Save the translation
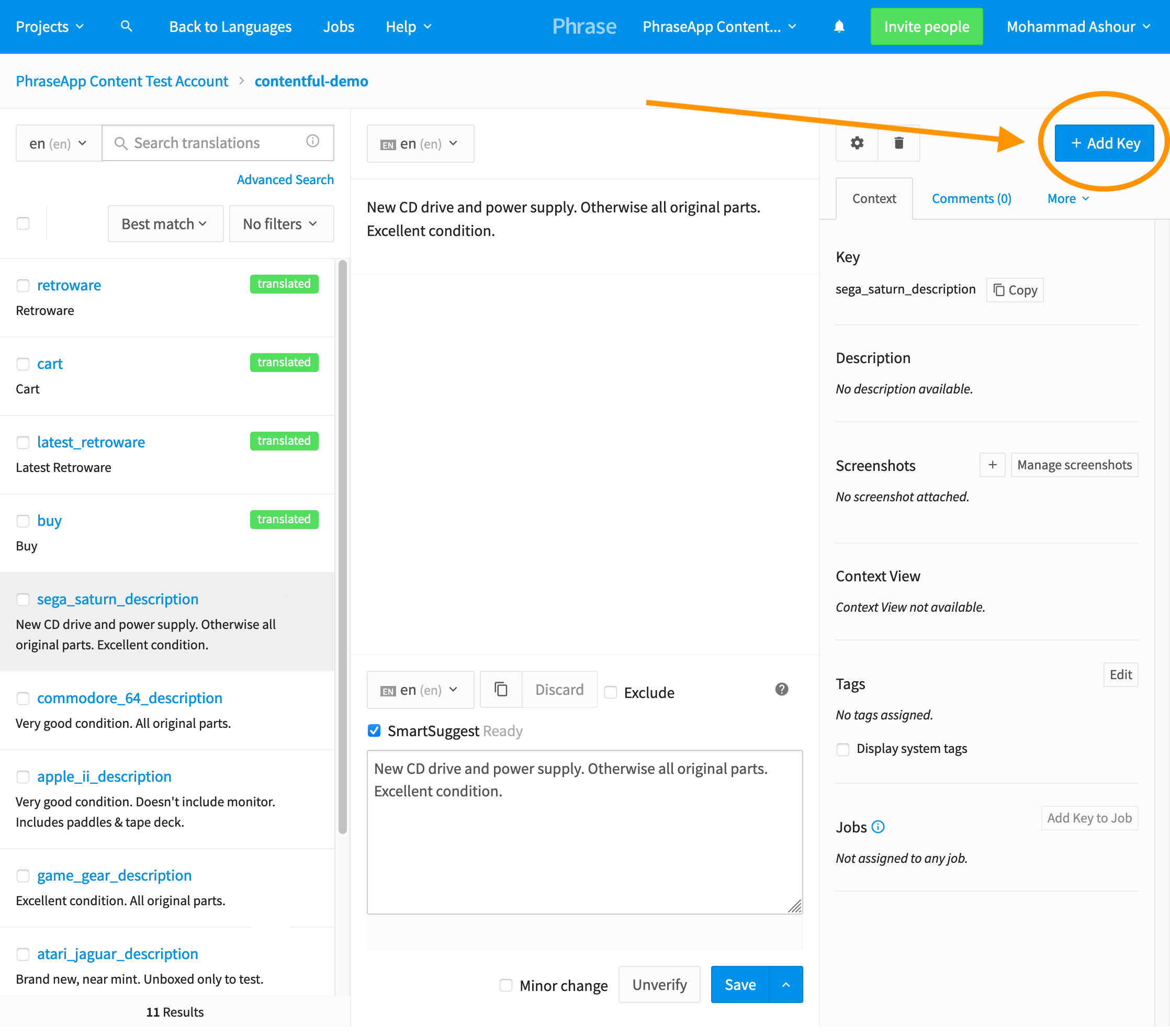This screenshot has height=1036, width=1170. [x=740, y=985]
